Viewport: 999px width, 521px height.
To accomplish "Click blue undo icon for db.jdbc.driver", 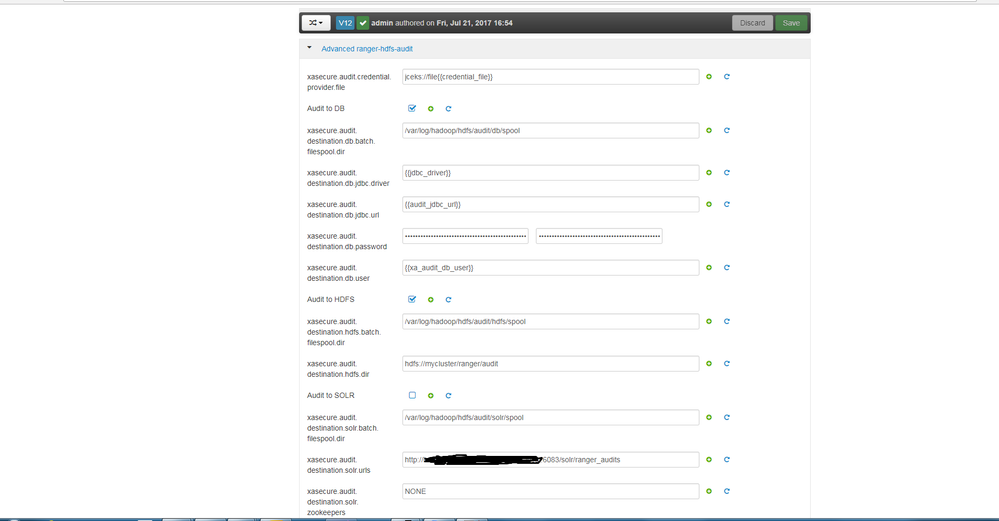I will point(726,173).
